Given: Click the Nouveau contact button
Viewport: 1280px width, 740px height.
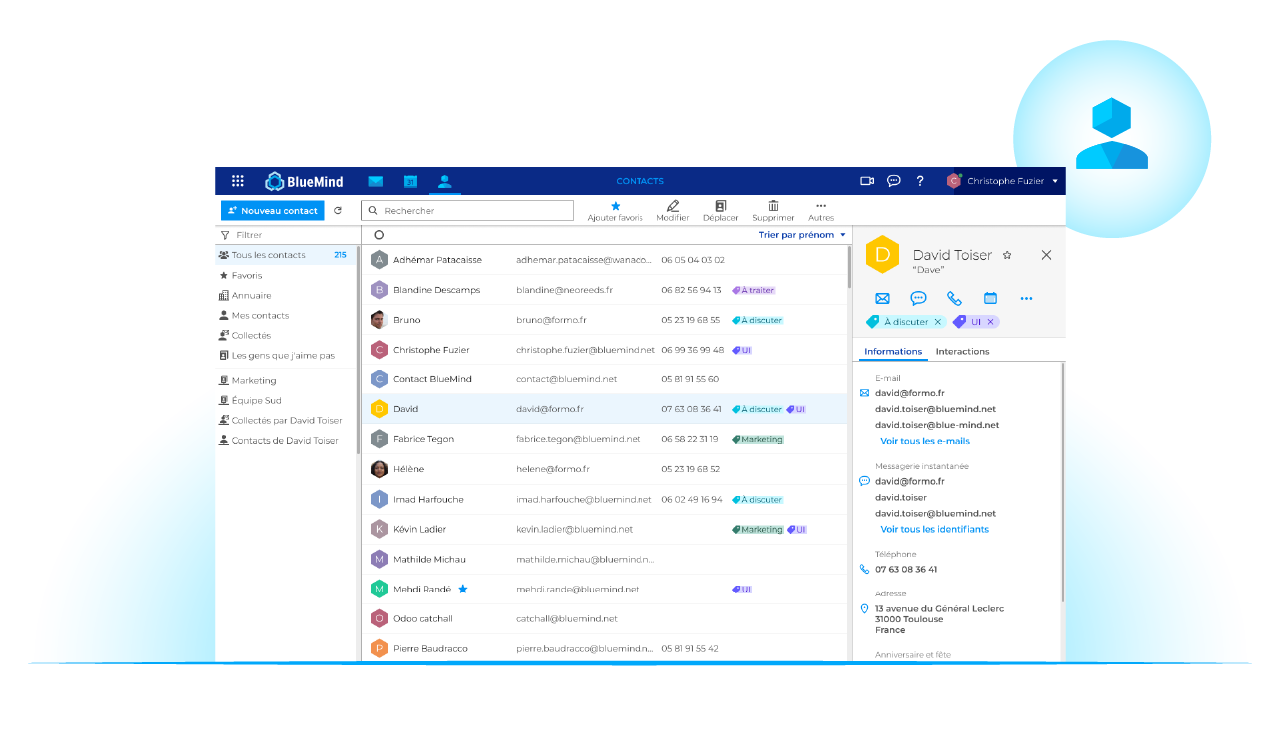Looking at the screenshot, I should [273, 211].
